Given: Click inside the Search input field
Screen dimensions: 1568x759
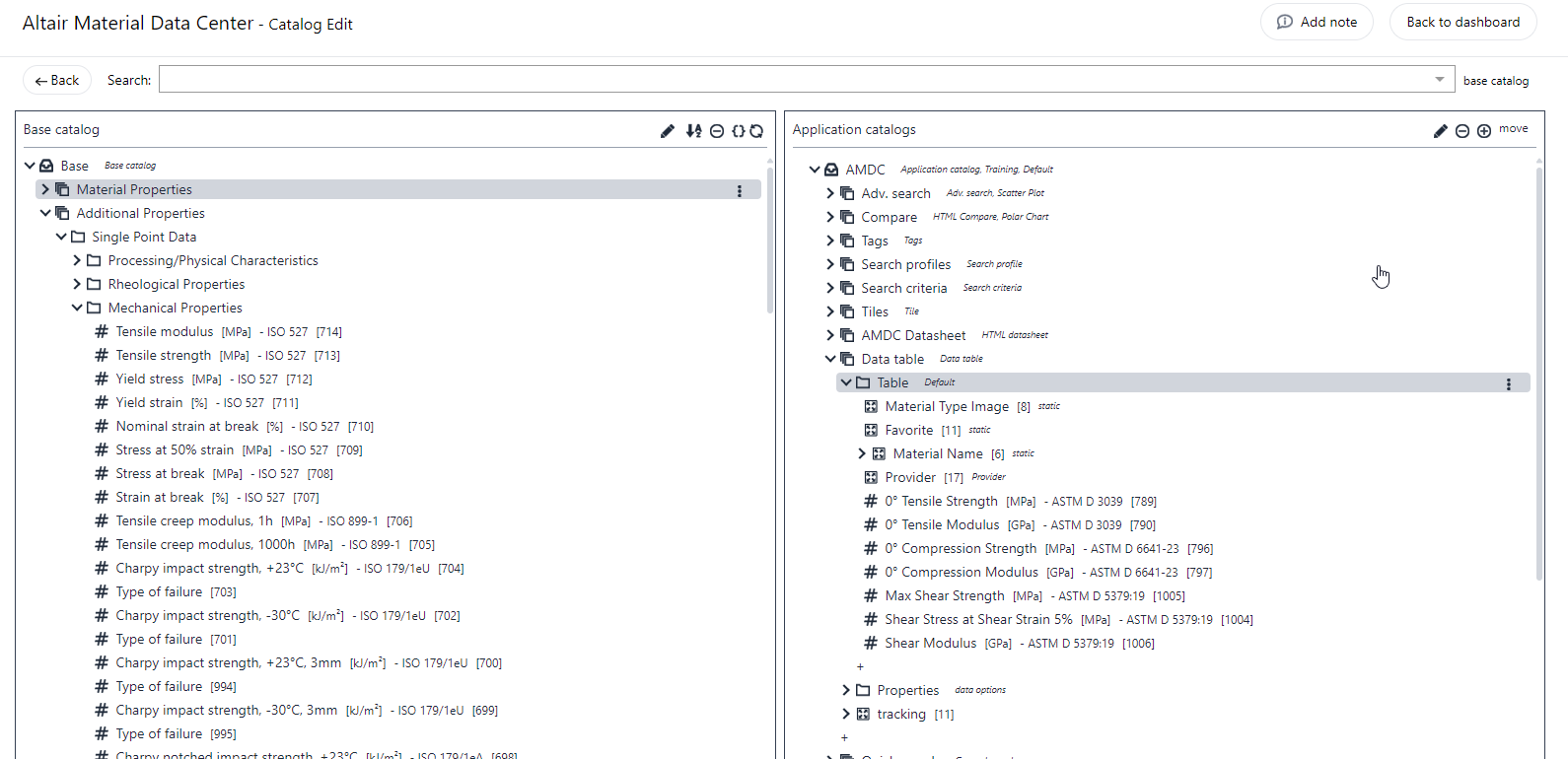Looking at the screenshot, I should 797,80.
